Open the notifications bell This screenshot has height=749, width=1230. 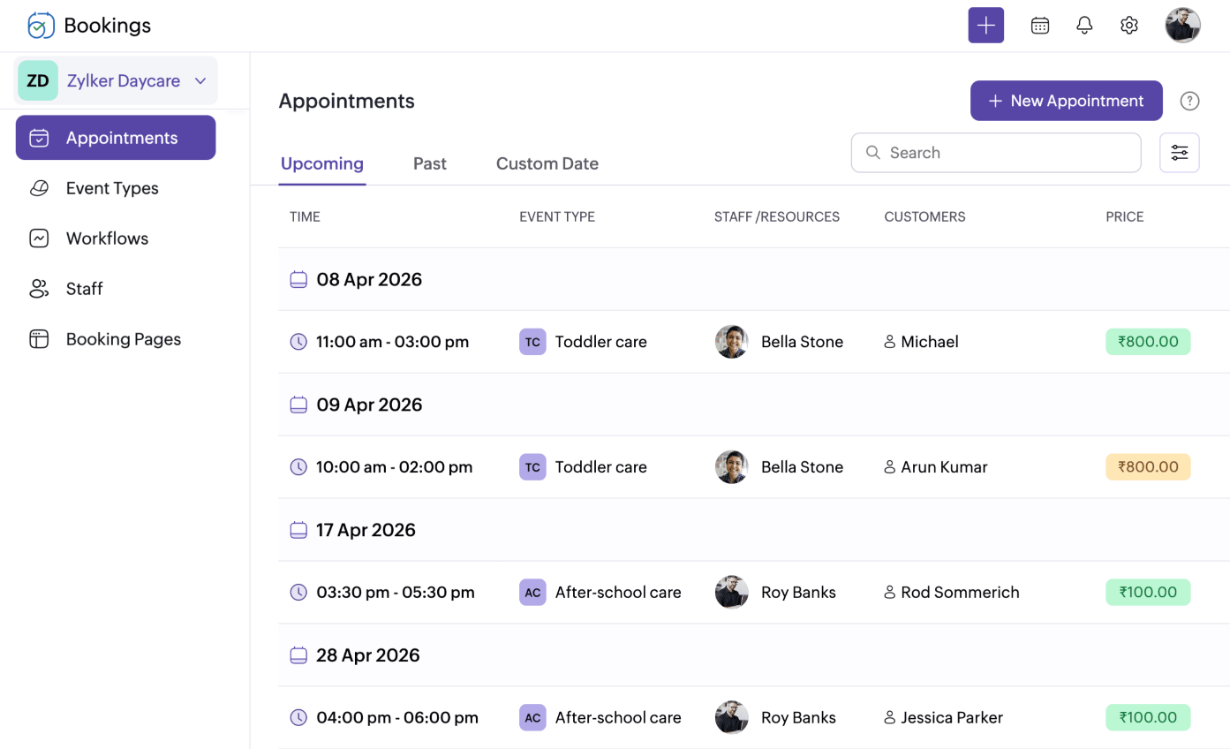click(x=1084, y=26)
